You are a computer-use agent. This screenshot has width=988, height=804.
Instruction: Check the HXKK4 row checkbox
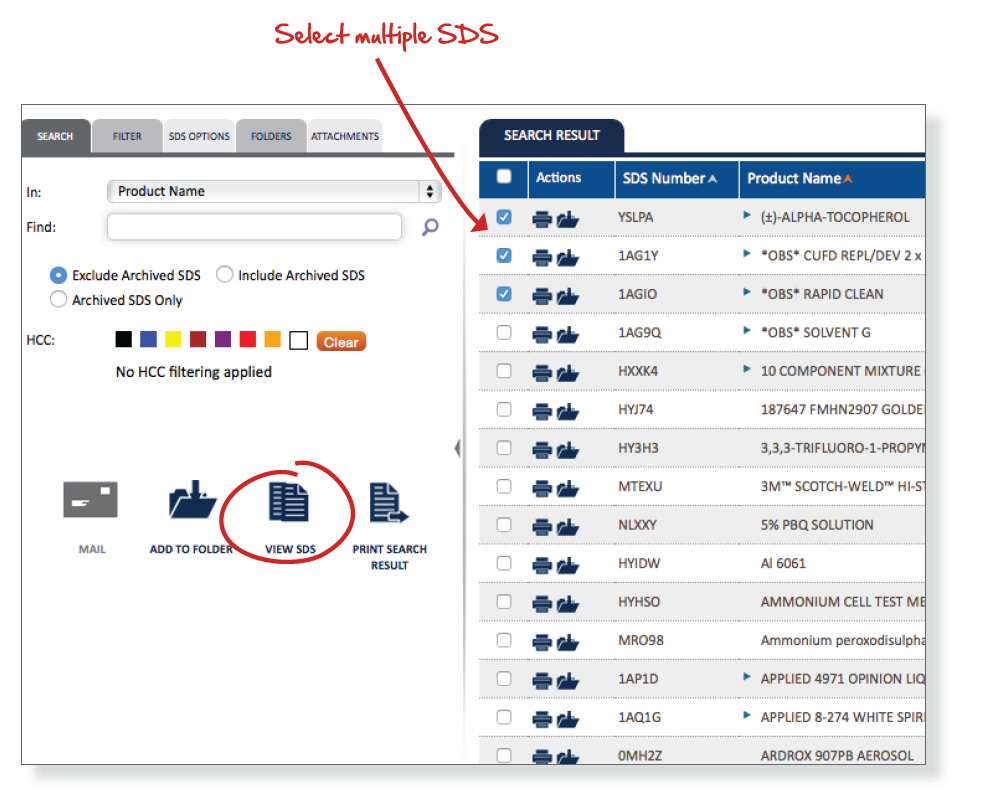point(504,370)
